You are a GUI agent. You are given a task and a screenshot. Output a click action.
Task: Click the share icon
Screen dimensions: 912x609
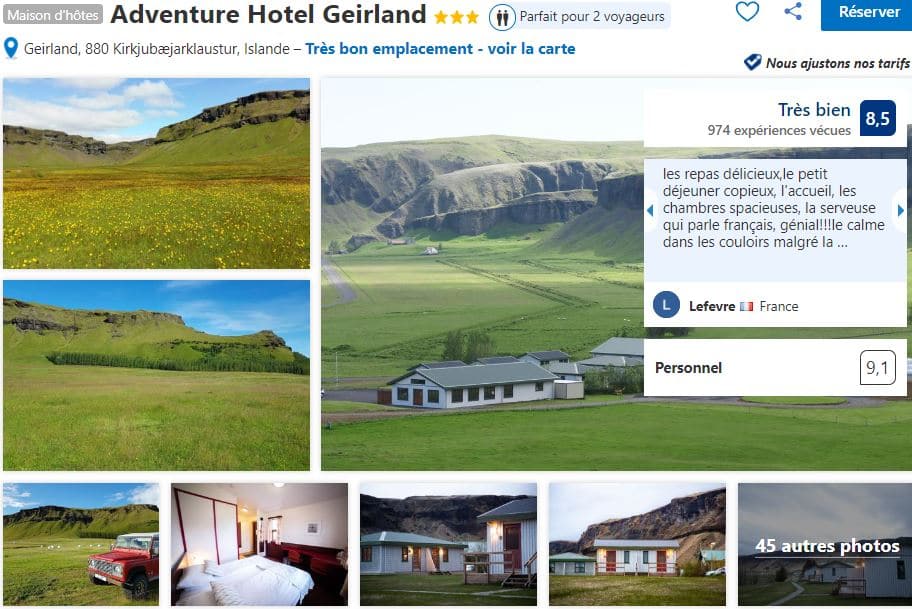click(793, 12)
